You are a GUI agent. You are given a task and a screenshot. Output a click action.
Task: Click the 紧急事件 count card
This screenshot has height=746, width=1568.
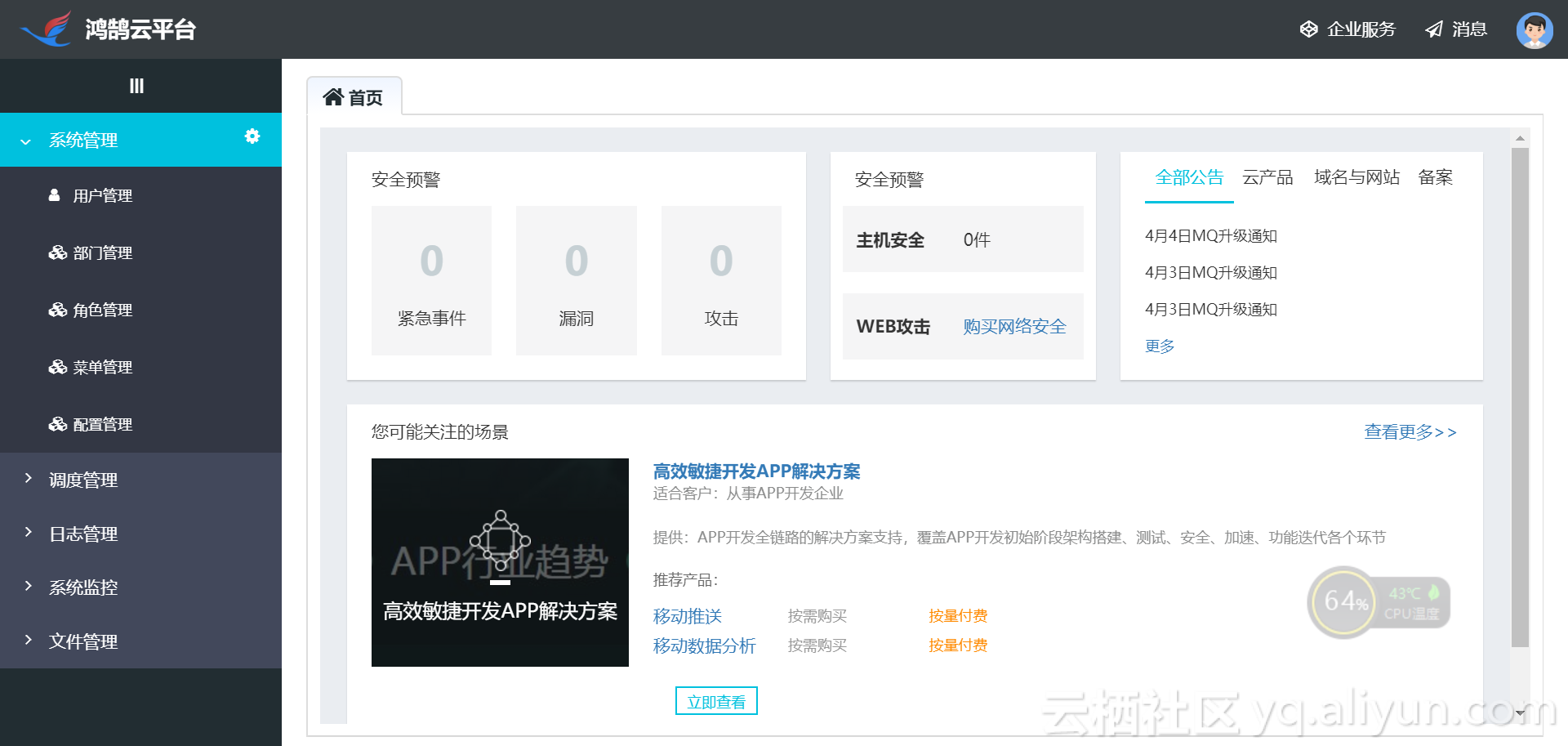tap(431, 280)
